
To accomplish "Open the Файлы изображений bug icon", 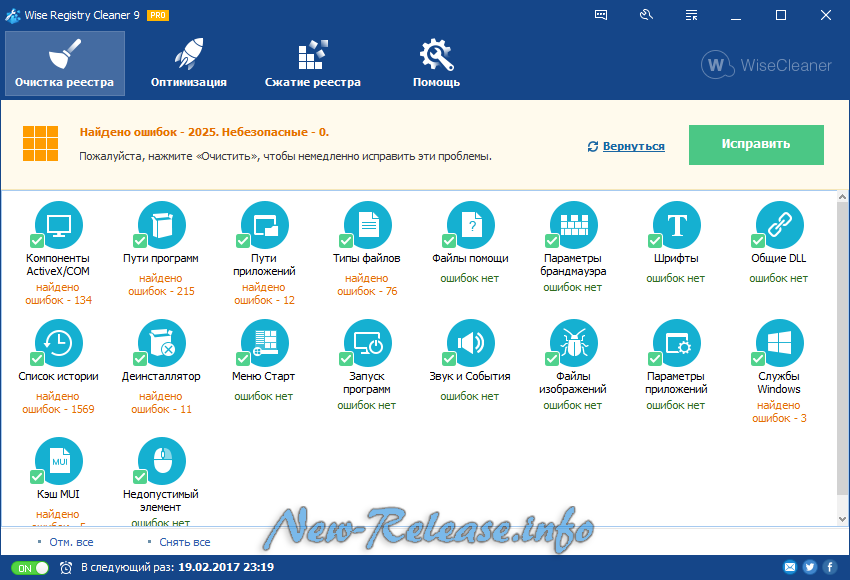I will [x=574, y=343].
